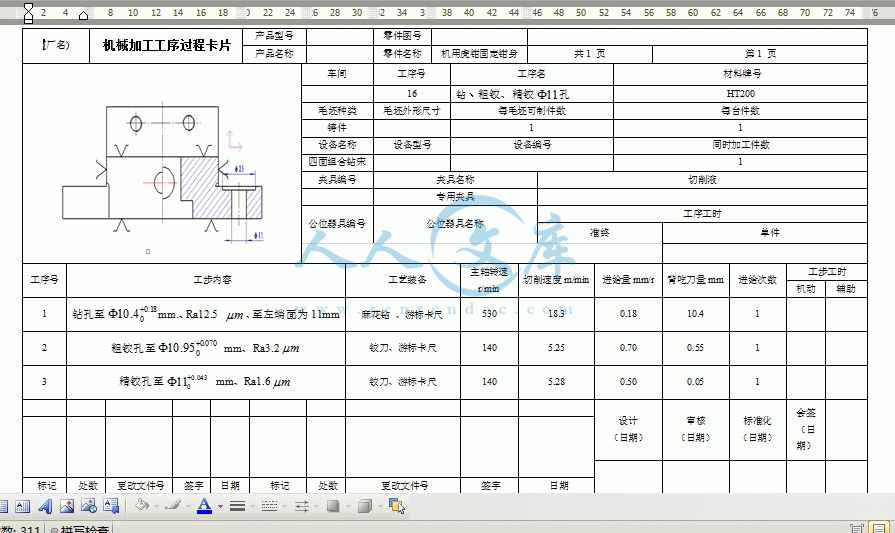Viewport: 895px width, 533px height.
Task: Click feed rate value 0.70
Action: pyautogui.click(x=628, y=348)
